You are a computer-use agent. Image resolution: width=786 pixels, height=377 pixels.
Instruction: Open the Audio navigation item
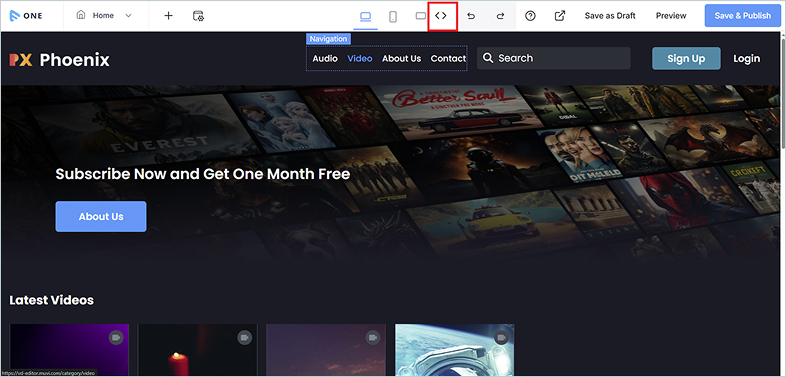click(x=325, y=59)
